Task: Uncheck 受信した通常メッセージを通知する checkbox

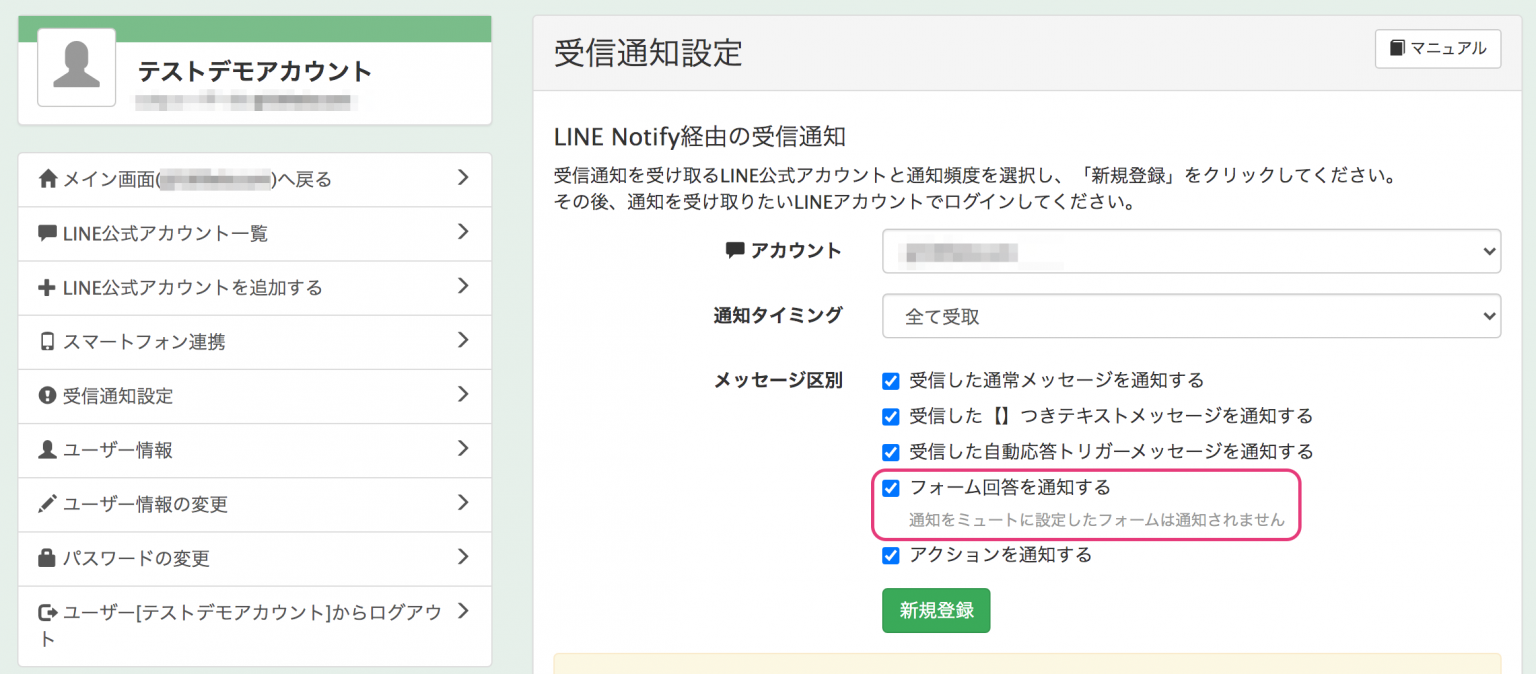Action: 890,381
